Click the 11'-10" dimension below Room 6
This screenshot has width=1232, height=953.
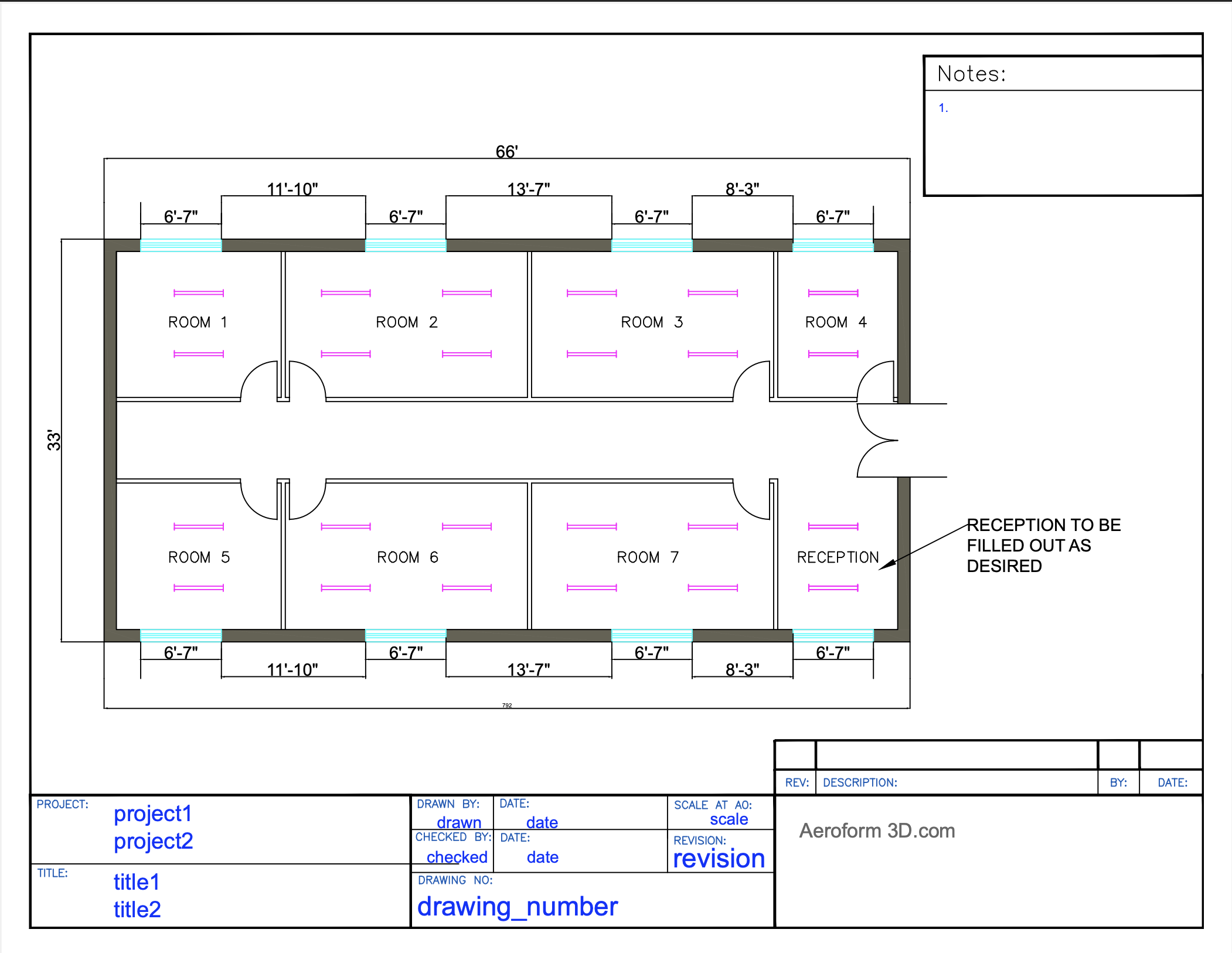(292, 669)
